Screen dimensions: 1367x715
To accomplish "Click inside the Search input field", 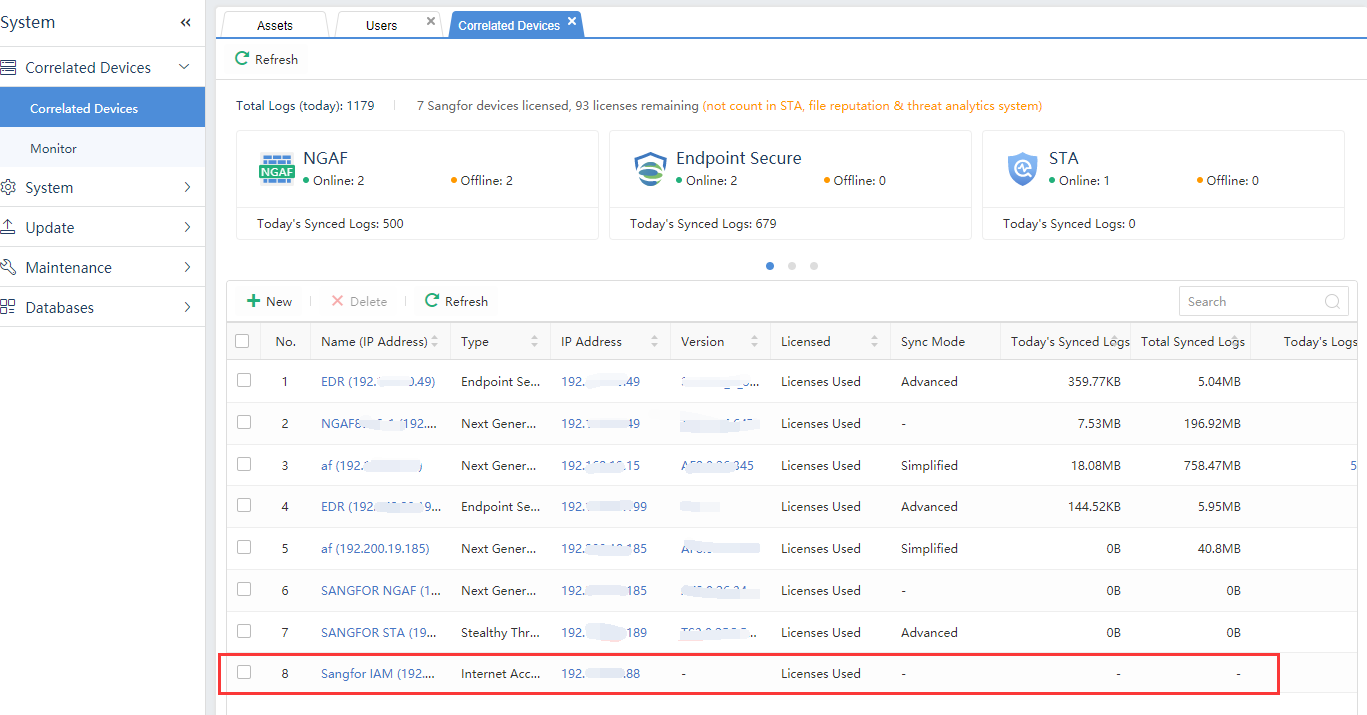I will (1250, 302).
